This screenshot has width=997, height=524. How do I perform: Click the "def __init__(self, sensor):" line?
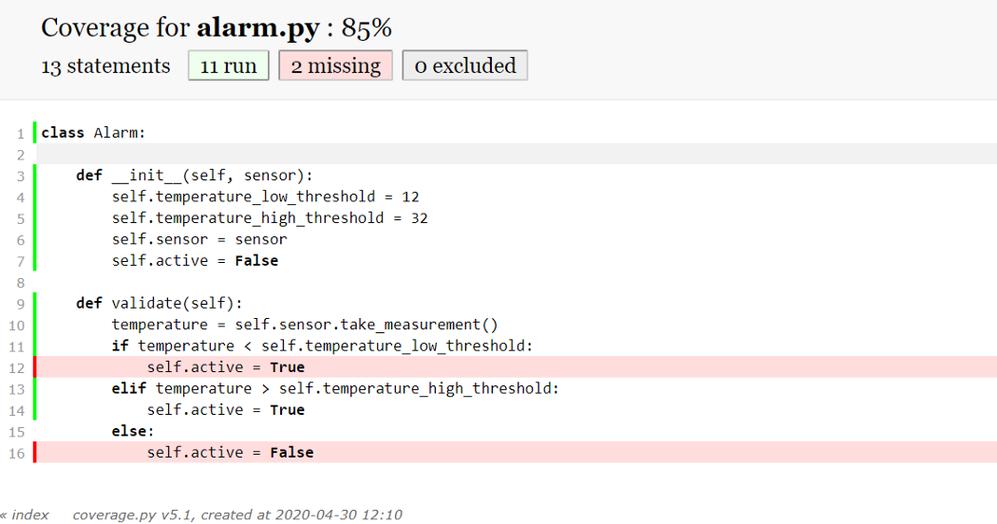pos(195,175)
